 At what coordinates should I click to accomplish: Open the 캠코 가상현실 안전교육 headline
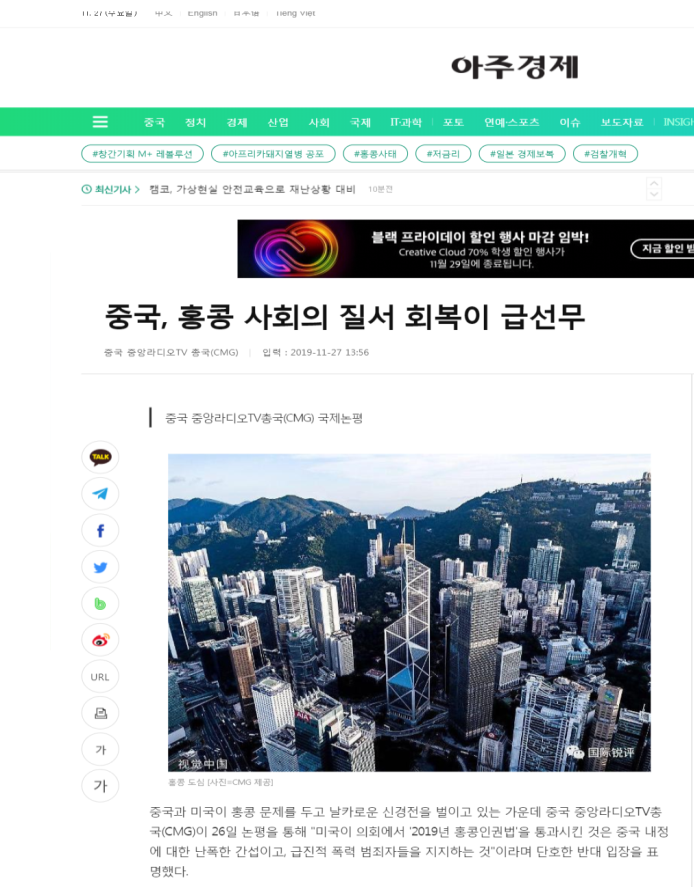tap(252, 190)
